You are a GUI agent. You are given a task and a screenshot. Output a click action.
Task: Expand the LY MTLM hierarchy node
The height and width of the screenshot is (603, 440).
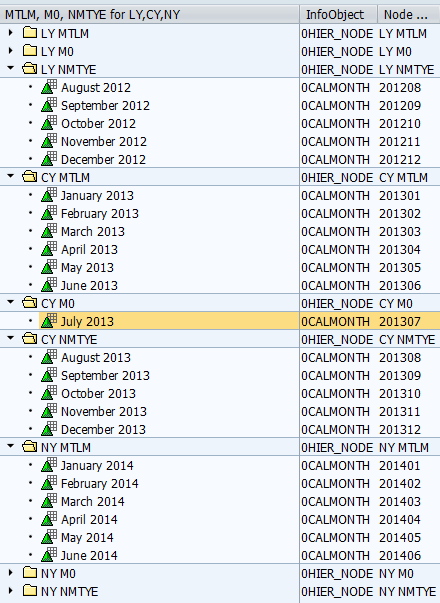pyautogui.click(x=11, y=33)
